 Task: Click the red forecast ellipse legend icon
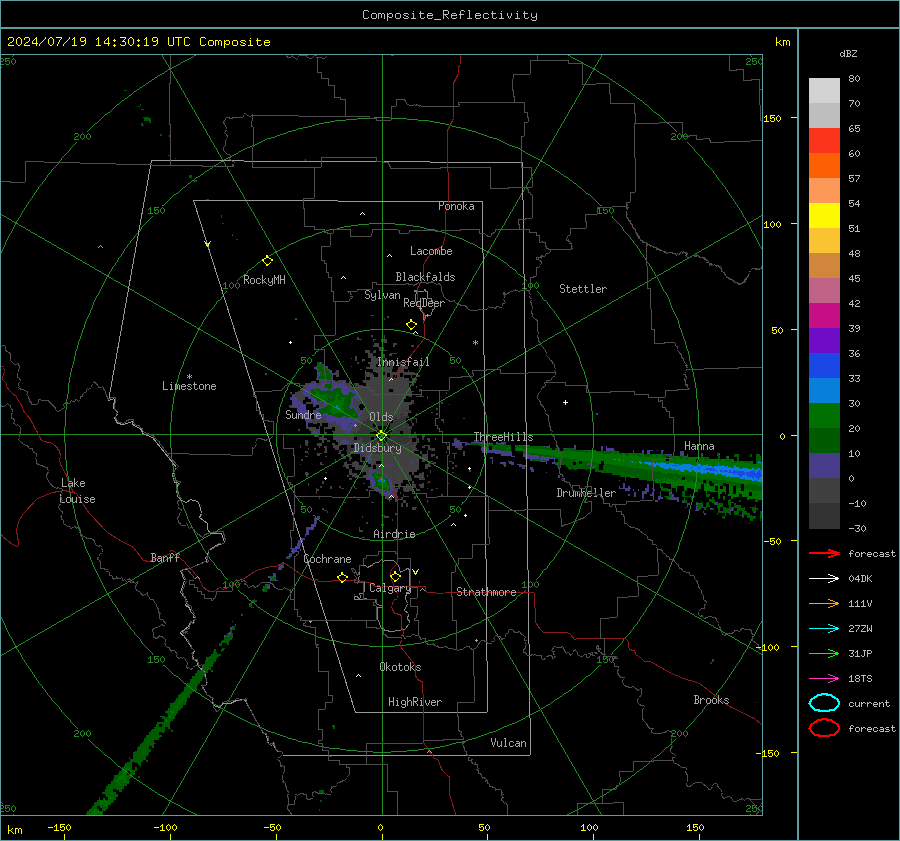(x=824, y=728)
